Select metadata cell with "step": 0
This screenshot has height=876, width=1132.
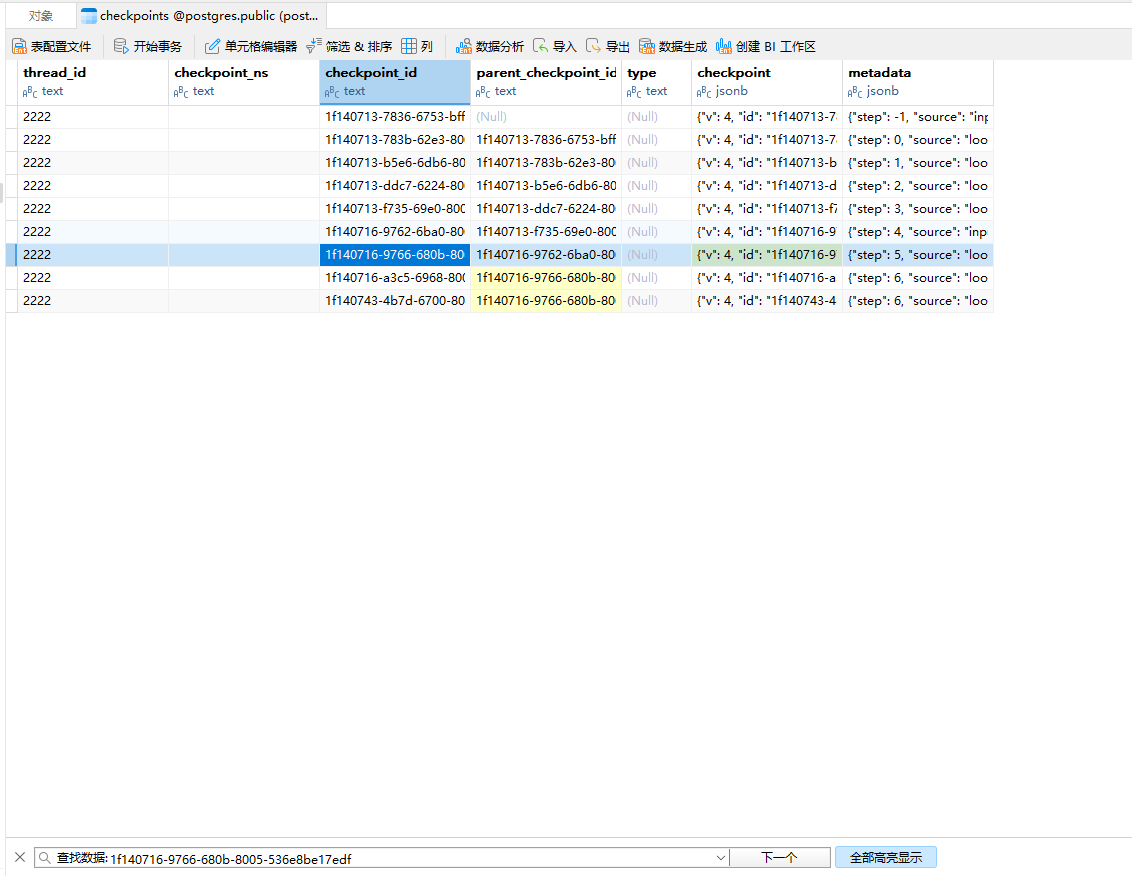coord(918,140)
